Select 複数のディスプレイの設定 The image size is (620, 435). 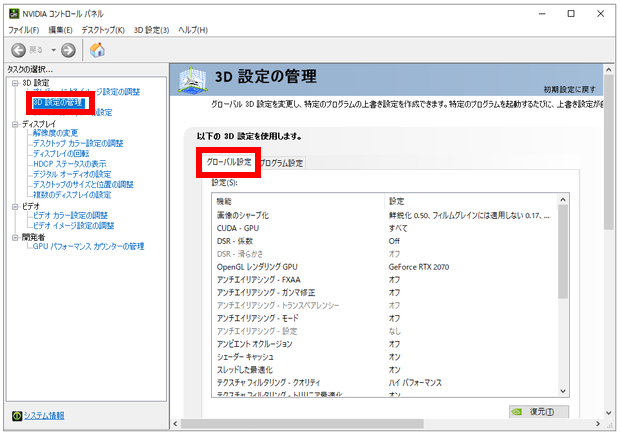click(x=72, y=195)
